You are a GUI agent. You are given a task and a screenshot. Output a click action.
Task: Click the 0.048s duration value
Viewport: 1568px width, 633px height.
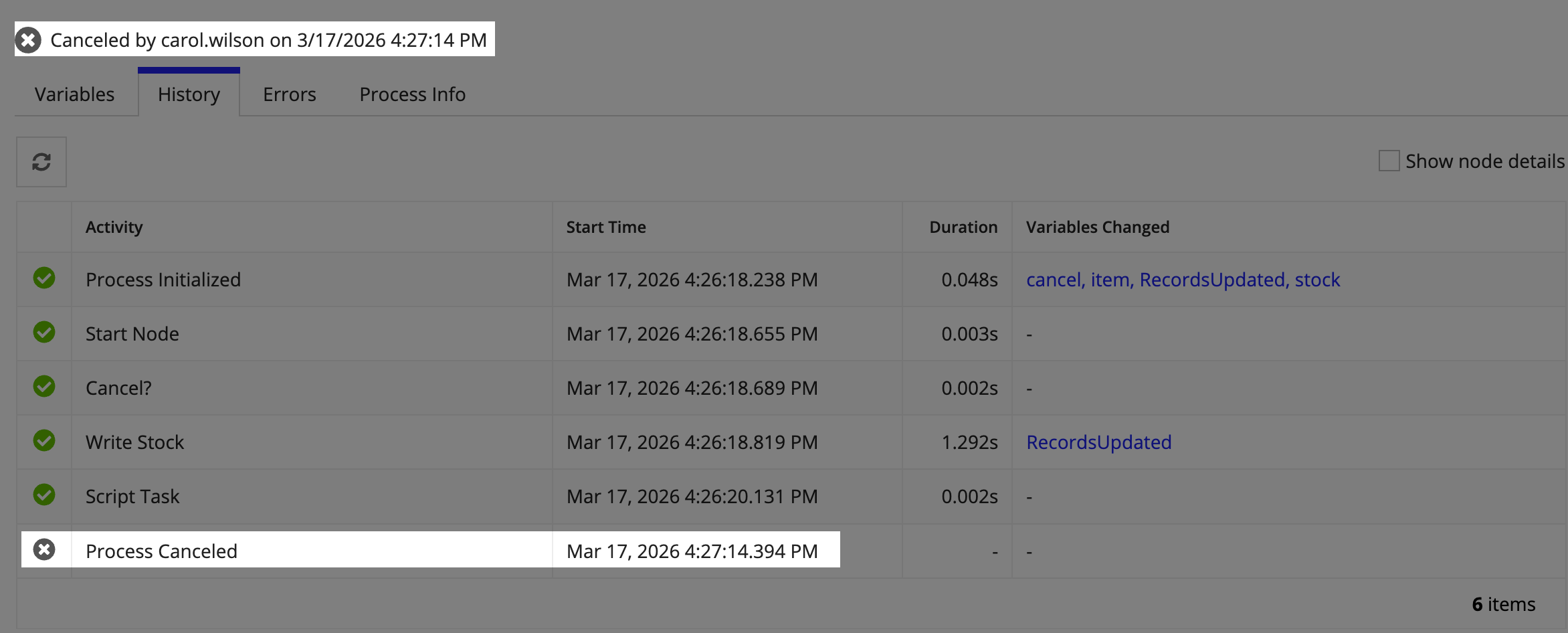coord(969,280)
